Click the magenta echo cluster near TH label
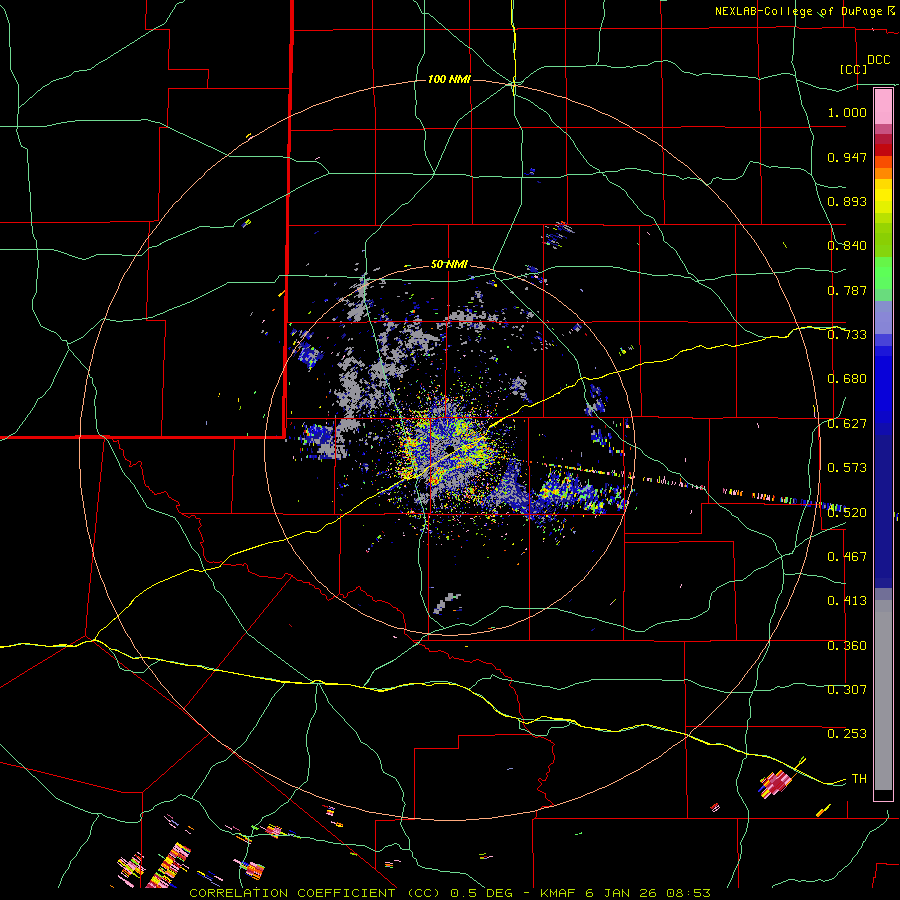Image resolution: width=900 pixels, height=900 pixels. pyautogui.click(x=775, y=783)
